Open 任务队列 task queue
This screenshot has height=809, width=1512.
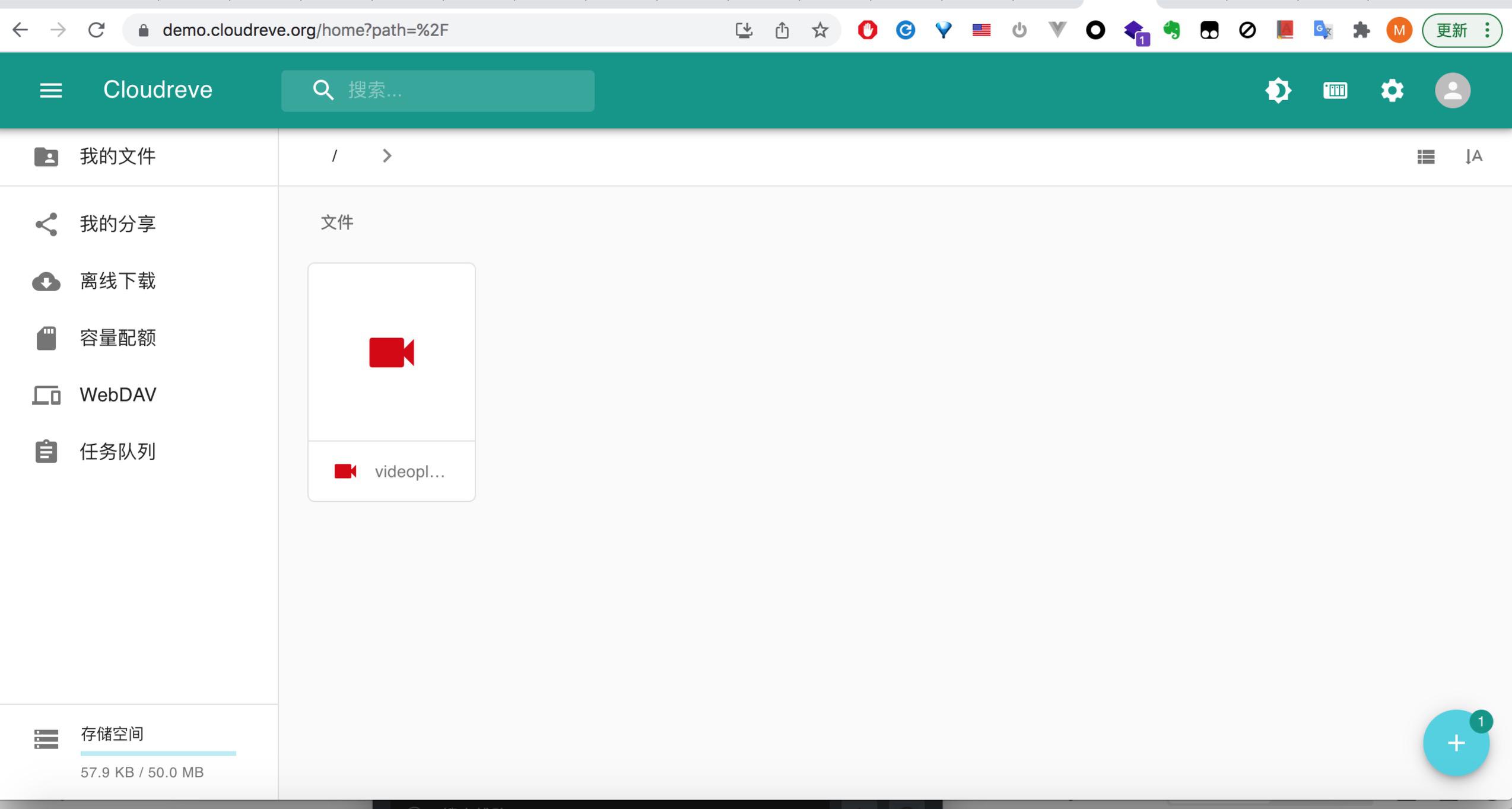click(117, 452)
